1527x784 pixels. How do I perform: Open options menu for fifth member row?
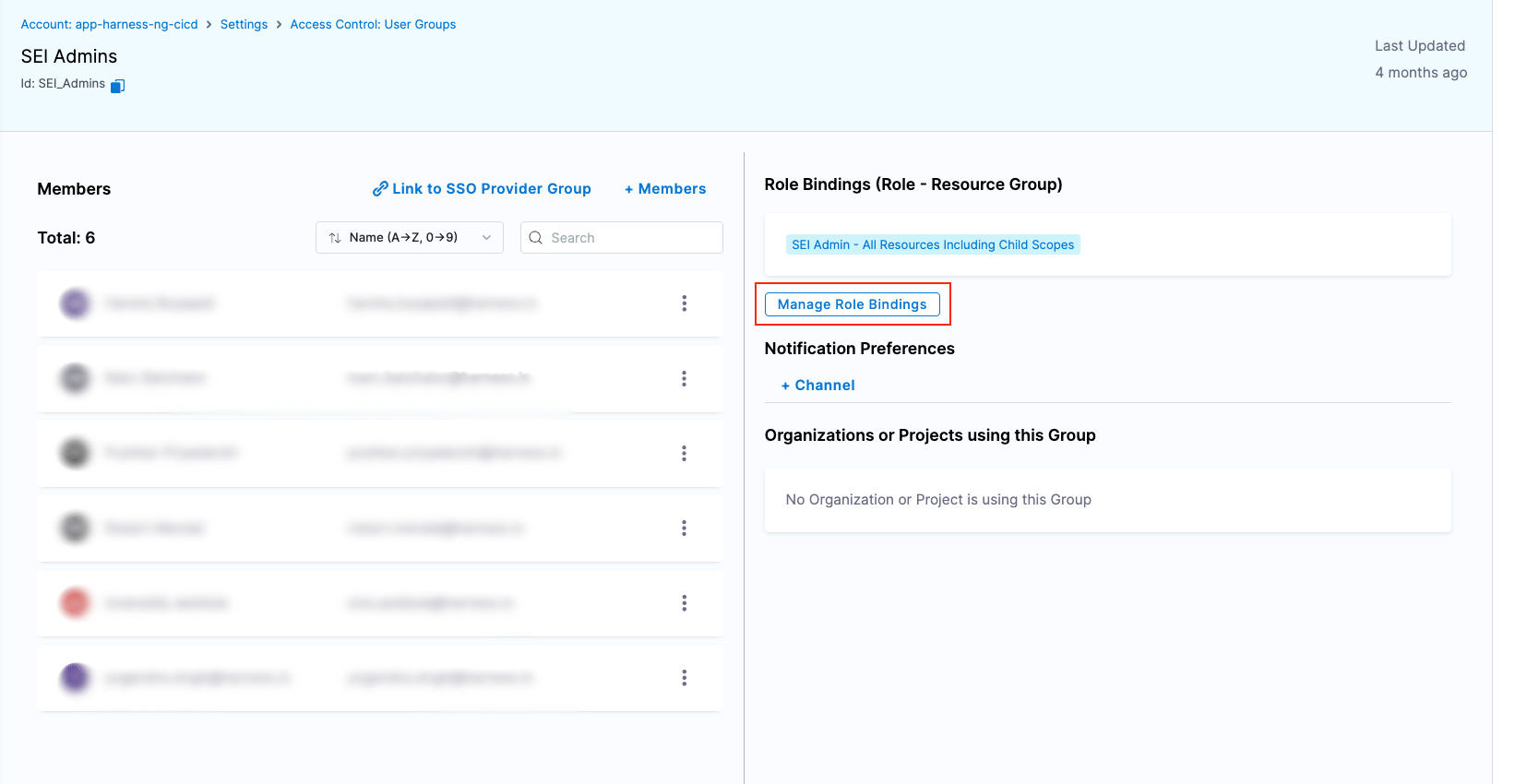tap(684, 602)
